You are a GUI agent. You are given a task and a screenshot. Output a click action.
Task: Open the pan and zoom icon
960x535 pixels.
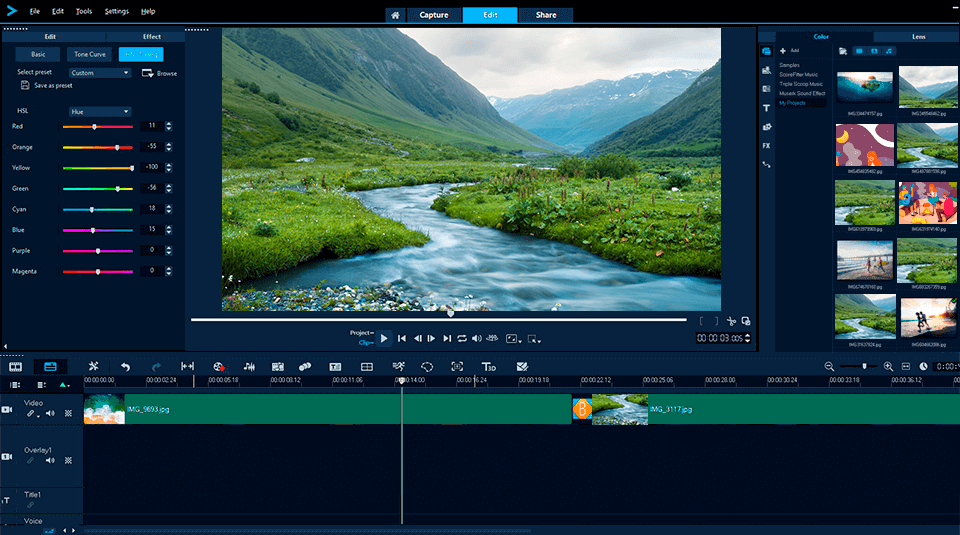click(457, 367)
